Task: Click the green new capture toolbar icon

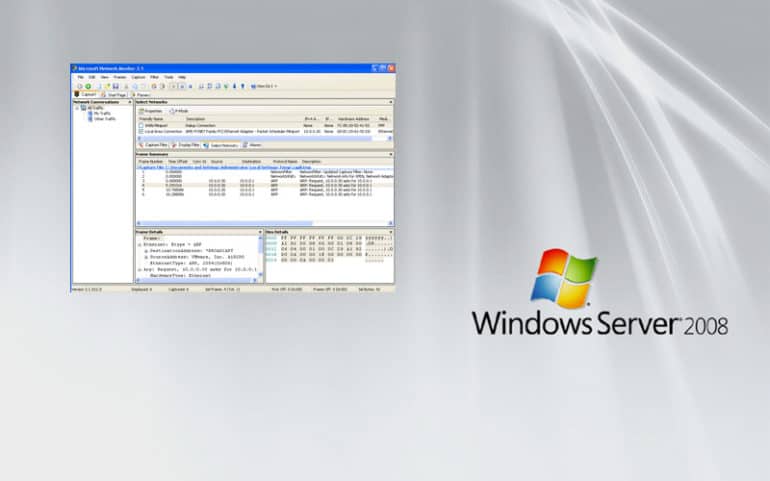Action: pyautogui.click(x=88, y=86)
